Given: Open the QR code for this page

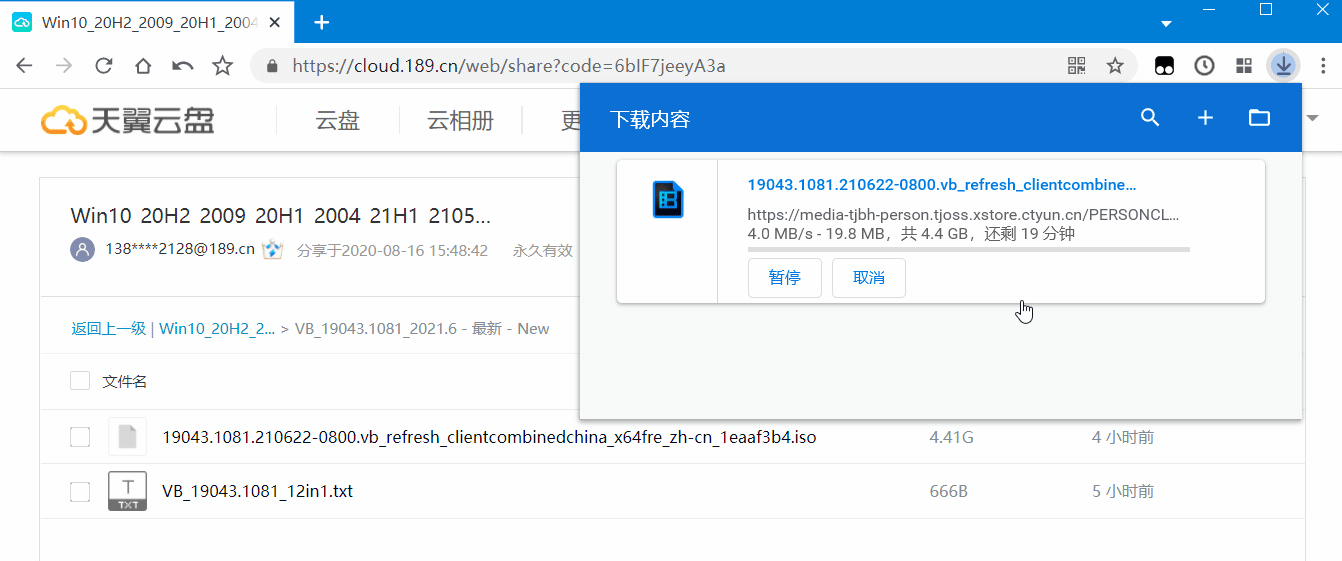Looking at the screenshot, I should coord(1077,66).
